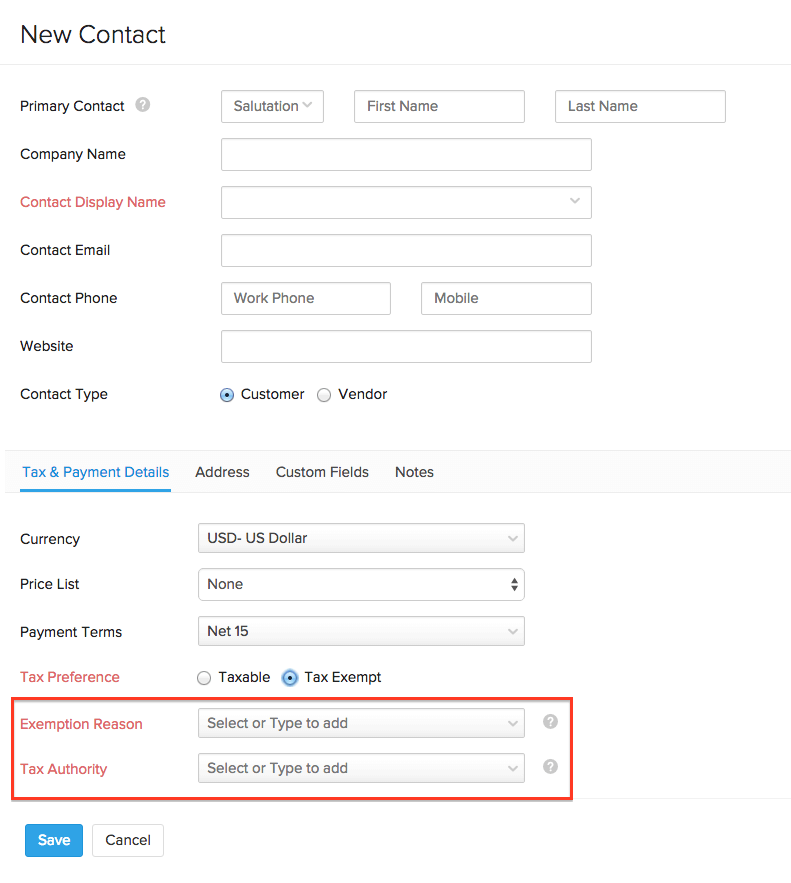Open the Salutation dropdown

pos(272,106)
